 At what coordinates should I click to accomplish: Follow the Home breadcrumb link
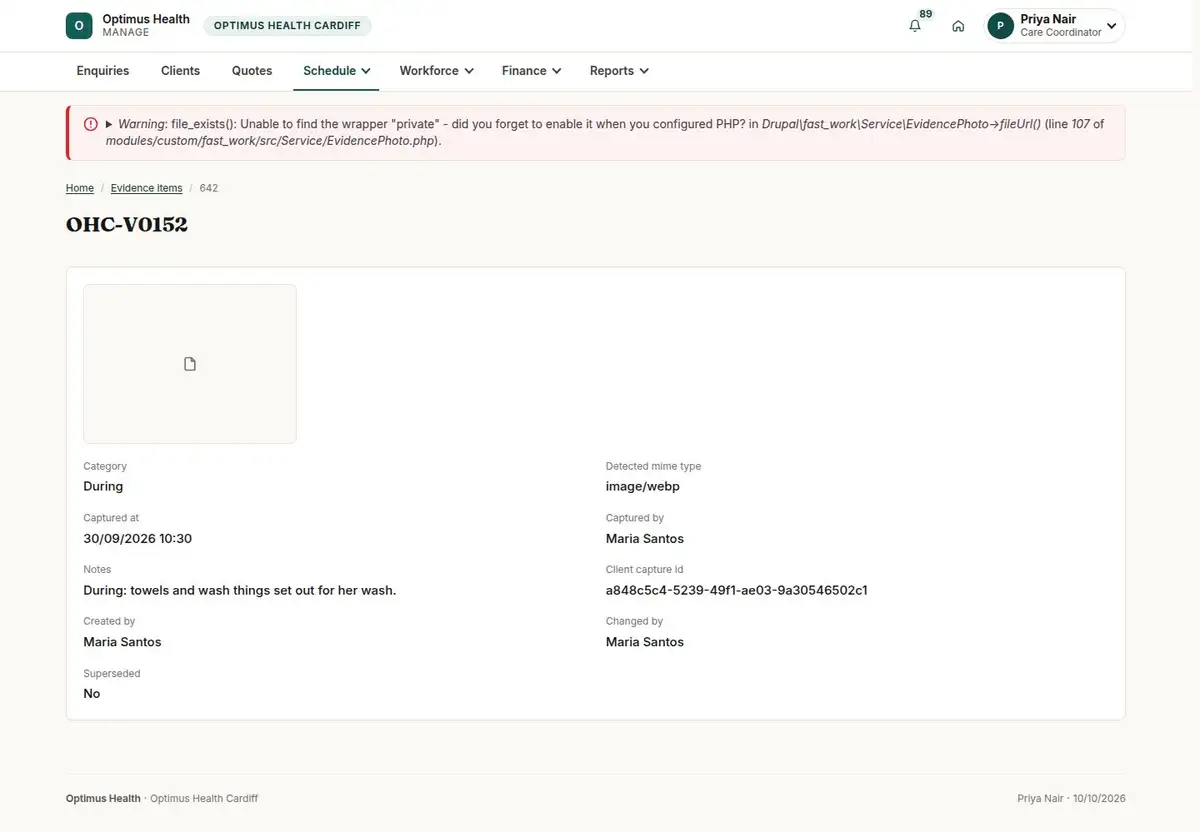80,188
